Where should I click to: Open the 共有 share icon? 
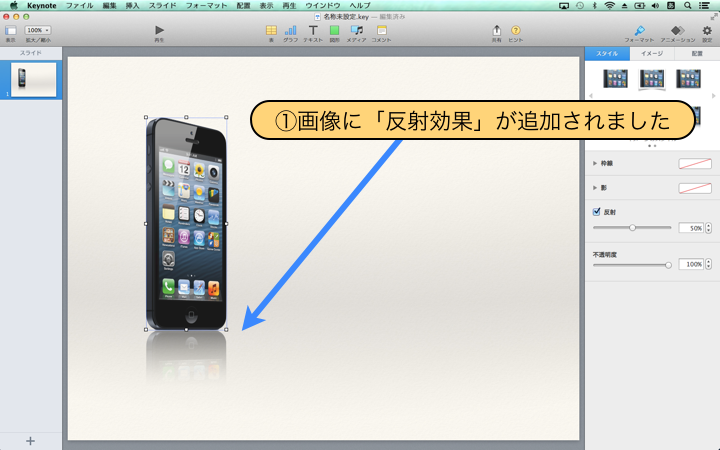click(496, 30)
